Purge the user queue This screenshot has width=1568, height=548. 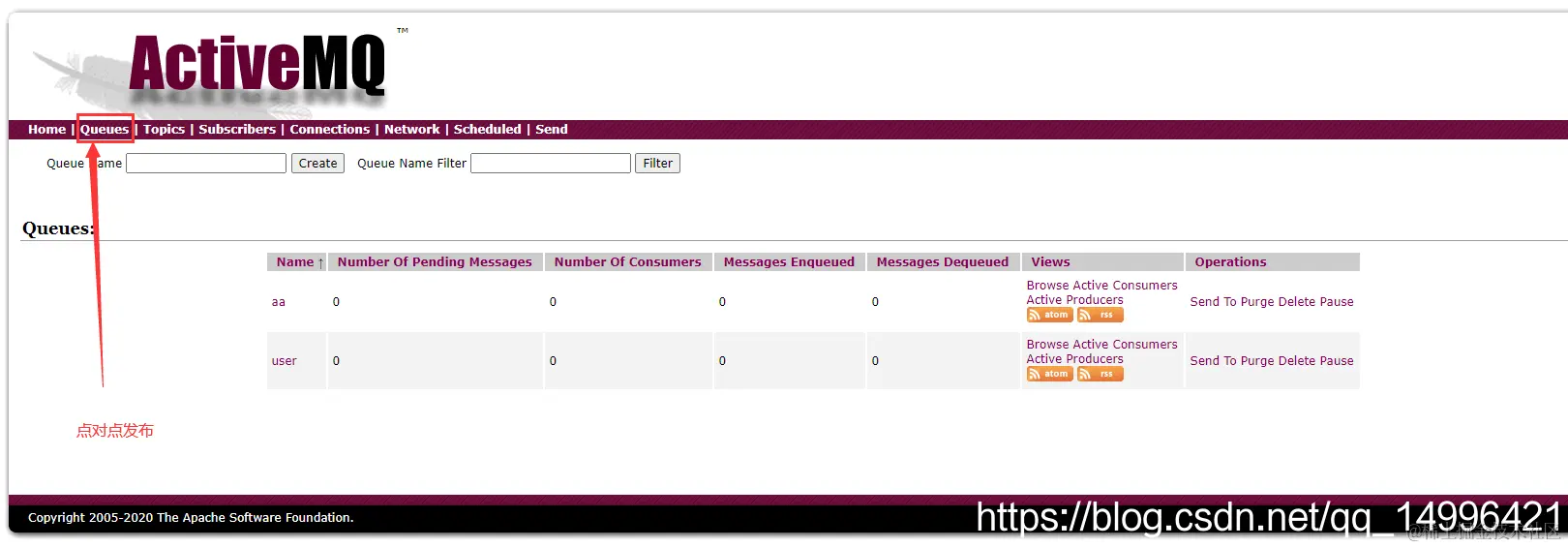tap(1257, 361)
